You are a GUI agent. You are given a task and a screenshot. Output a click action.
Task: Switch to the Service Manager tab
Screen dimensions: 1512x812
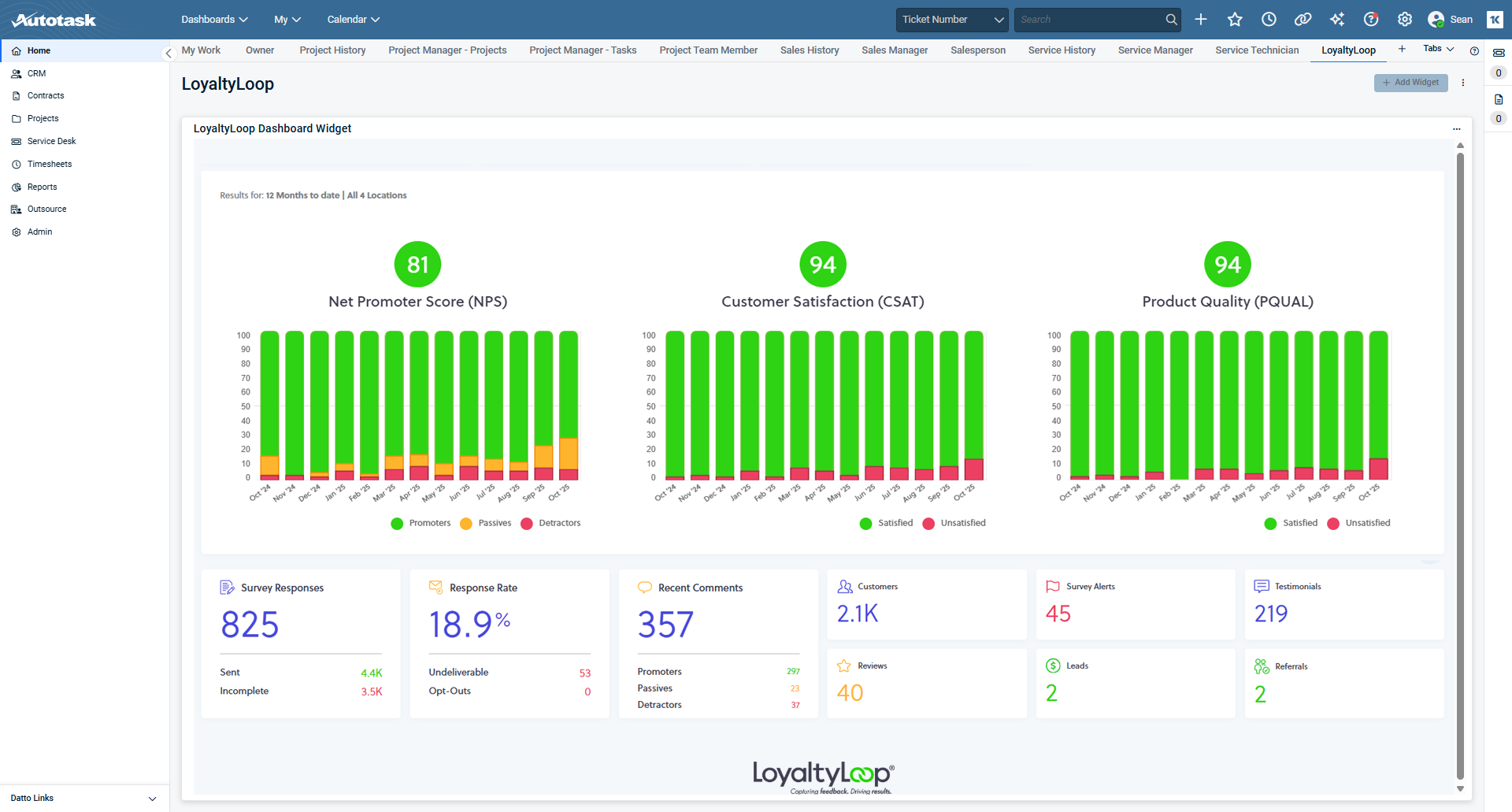click(1154, 50)
